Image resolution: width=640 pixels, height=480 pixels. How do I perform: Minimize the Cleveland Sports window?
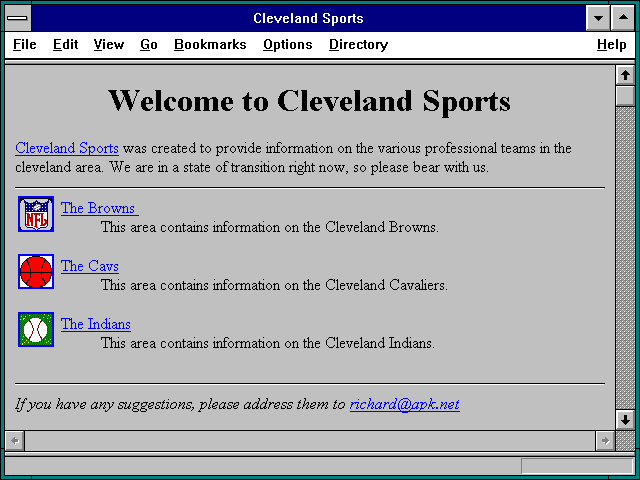pos(598,18)
